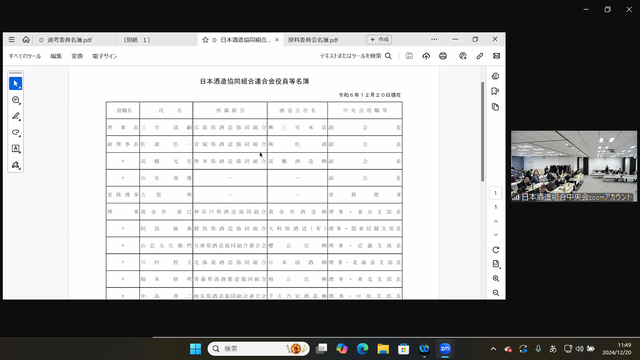Open the Acrobat hamburger menu
640x360 pixels.
(x=11, y=40)
